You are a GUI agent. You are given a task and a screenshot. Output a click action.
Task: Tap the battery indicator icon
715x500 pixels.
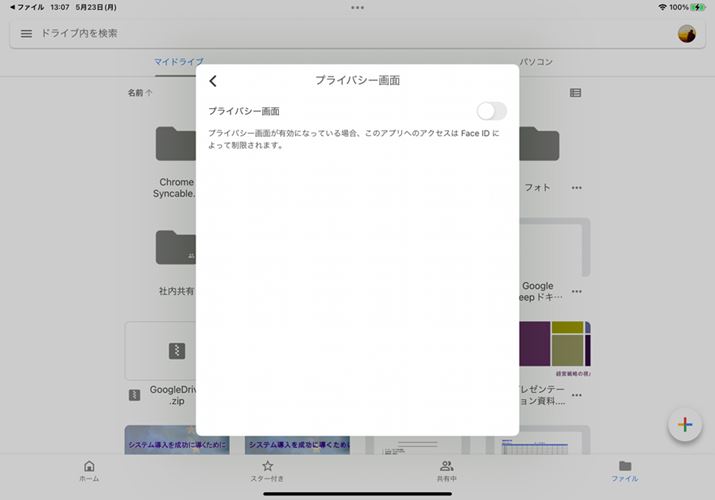tap(698, 7)
